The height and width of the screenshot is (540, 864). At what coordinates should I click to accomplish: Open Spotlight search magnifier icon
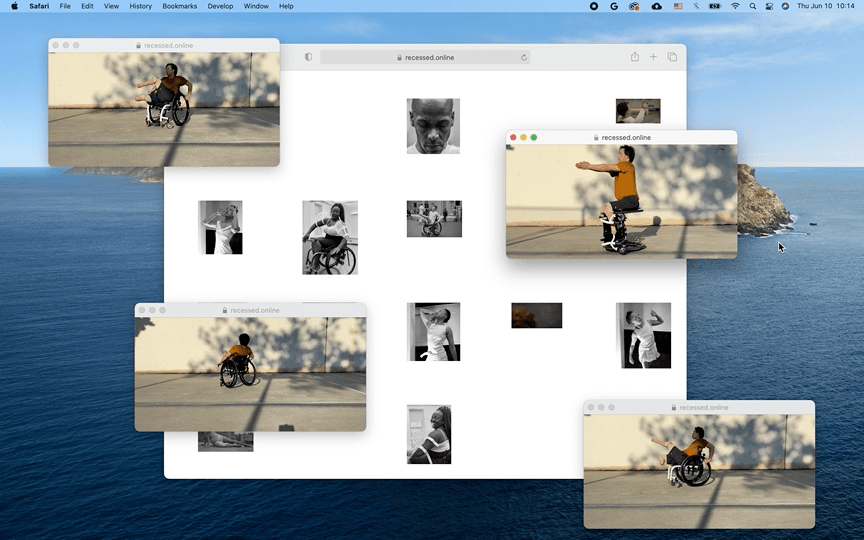(753, 6)
